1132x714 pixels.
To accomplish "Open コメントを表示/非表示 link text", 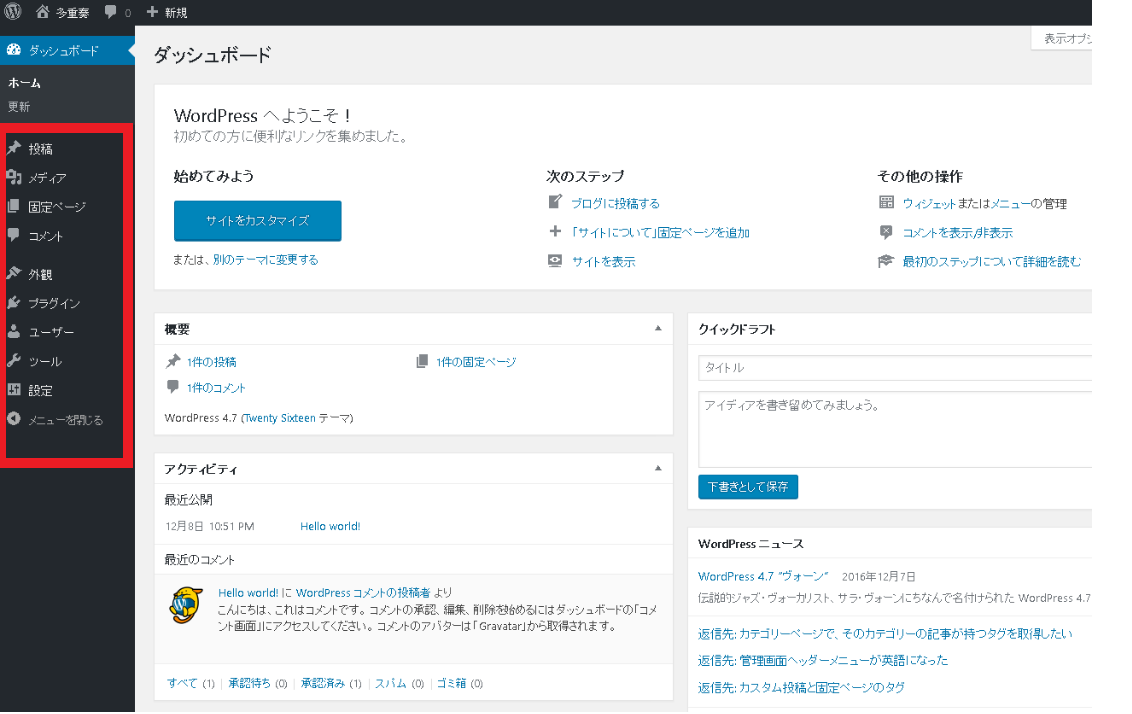I will point(957,232).
